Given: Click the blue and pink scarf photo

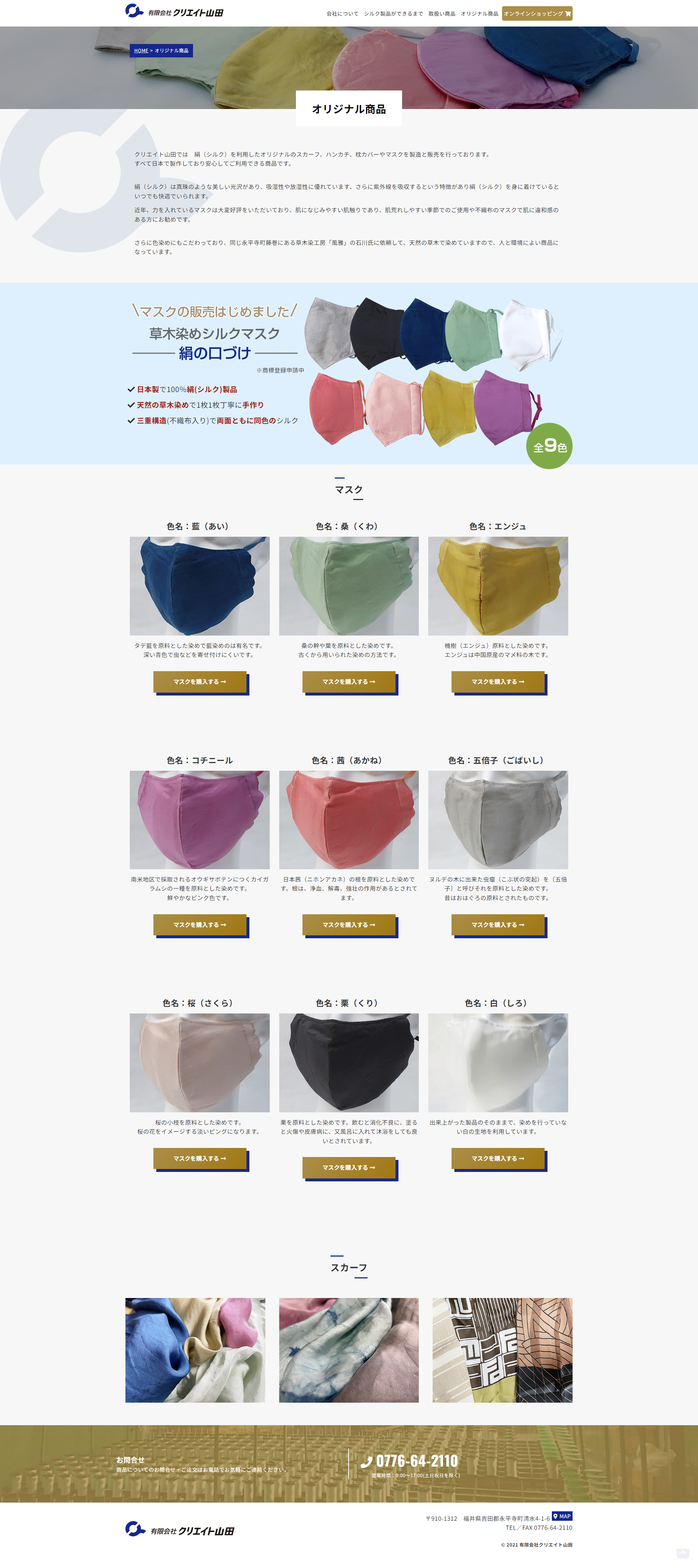Looking at the screenshot, I should (195, 1351).
